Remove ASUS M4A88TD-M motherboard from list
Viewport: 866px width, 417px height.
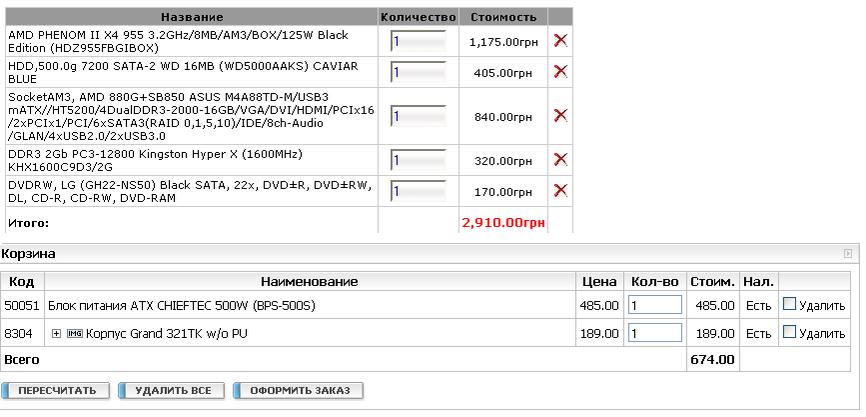(x=560, y=115)
